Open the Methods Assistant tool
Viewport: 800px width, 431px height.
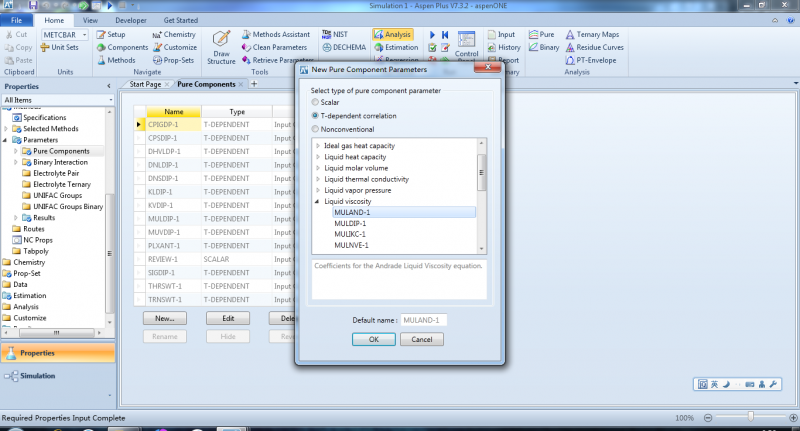[x=276, y=34]
